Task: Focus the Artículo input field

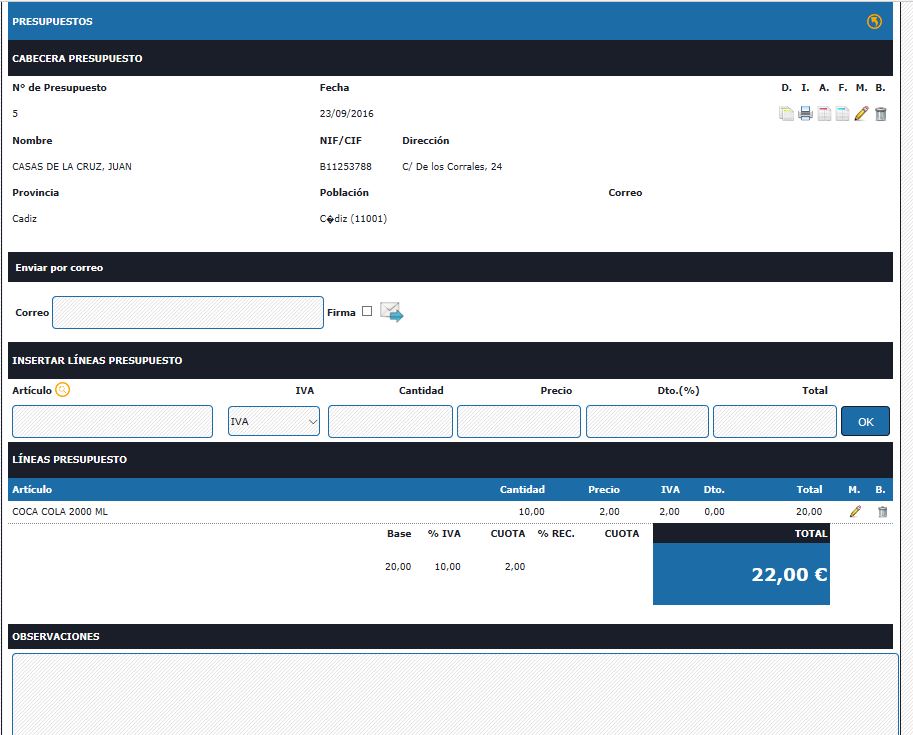Action: click(x=112, y=422)
